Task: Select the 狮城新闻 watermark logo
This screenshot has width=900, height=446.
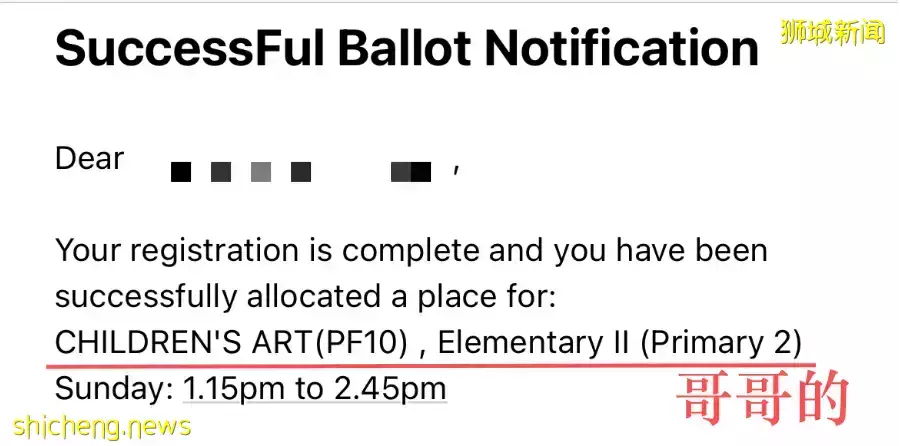Action: pyautogui.click(x=833, y=32)
